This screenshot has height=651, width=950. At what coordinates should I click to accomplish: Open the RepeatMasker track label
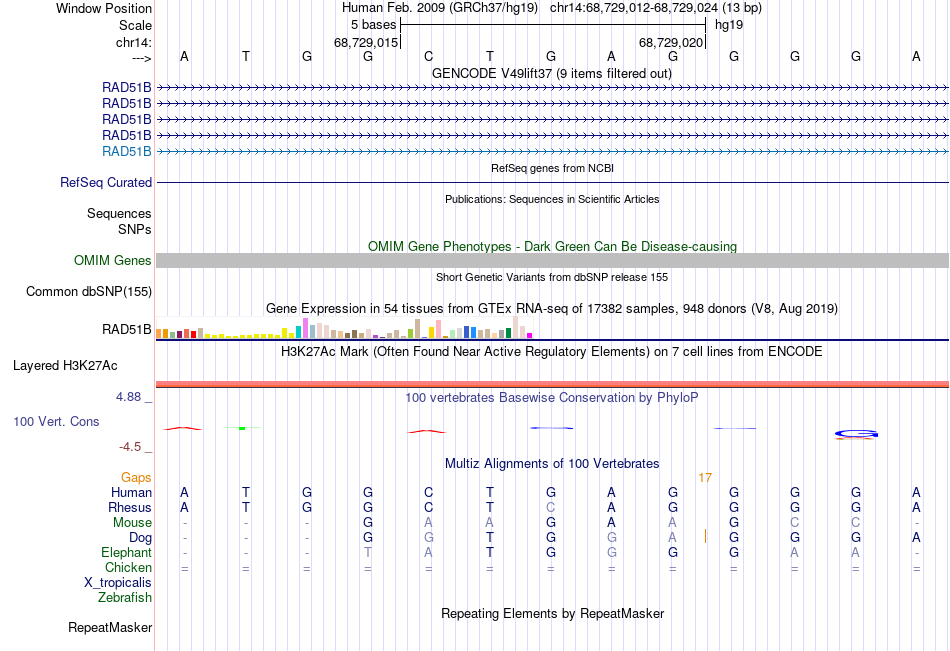(x=110, y=627)
